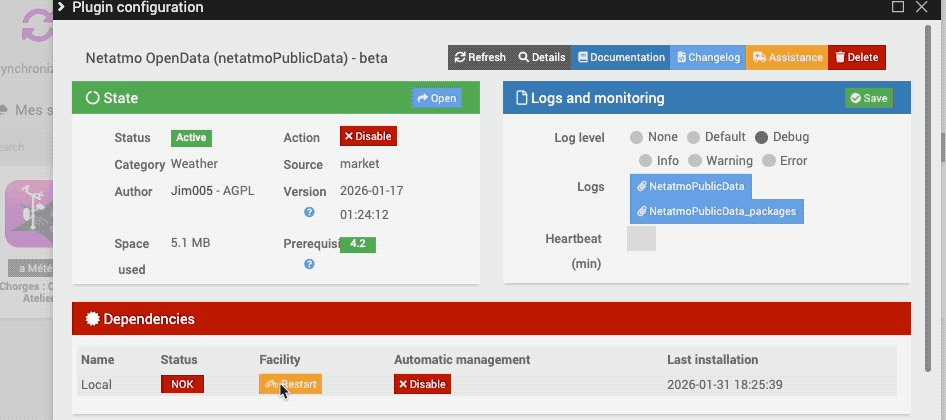Click the market source value

[360, 164]
